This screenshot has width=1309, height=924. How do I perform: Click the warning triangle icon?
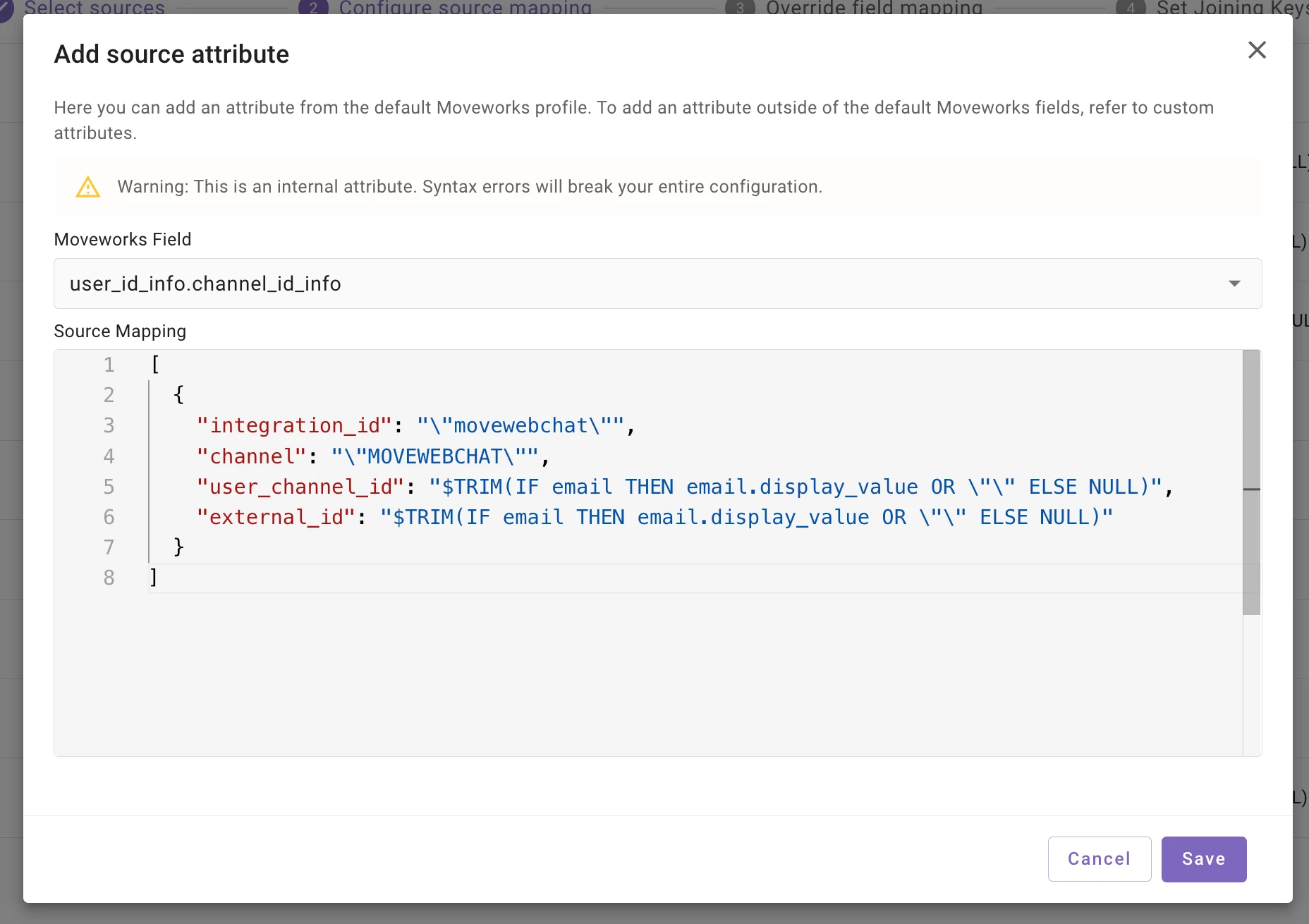coord(88,187)
